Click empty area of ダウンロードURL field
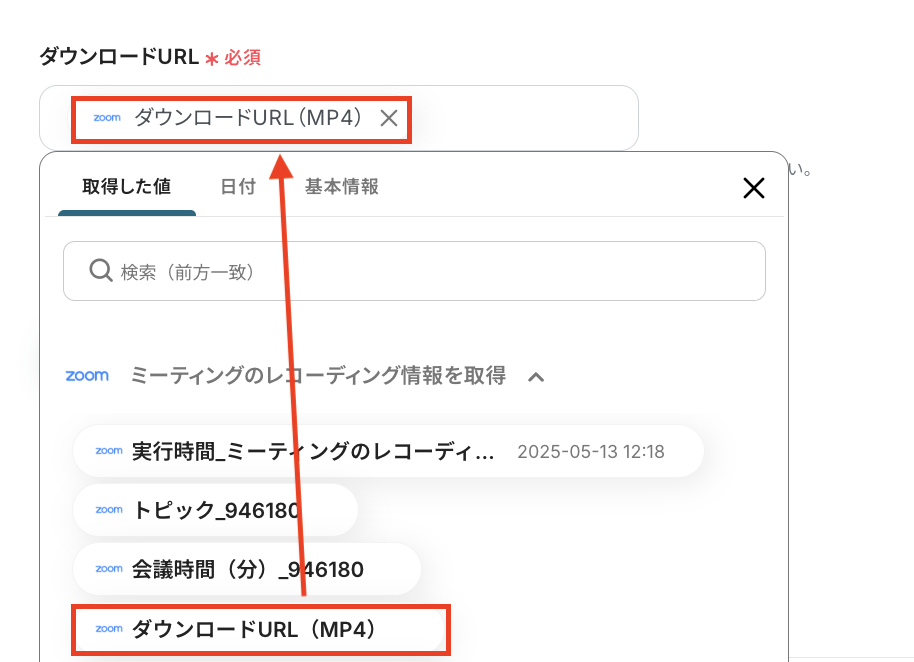Image resolution: width=914 pixels, height=662 pixels. pyautogui.click(x=520, y=118)
